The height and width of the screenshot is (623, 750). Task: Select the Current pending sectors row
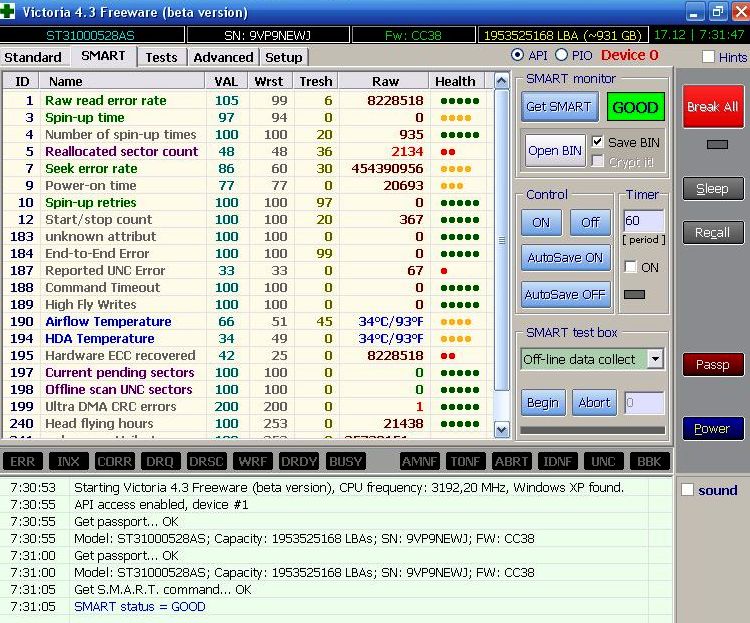point(246,372)
